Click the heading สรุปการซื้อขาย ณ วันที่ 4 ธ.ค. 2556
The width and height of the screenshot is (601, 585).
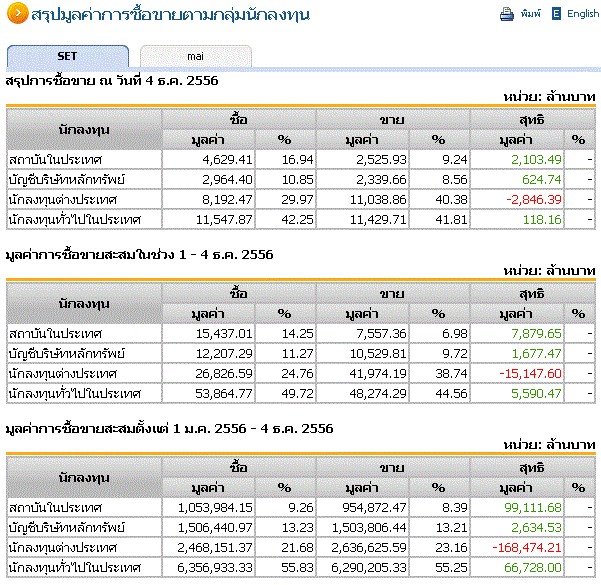point(112,80)
